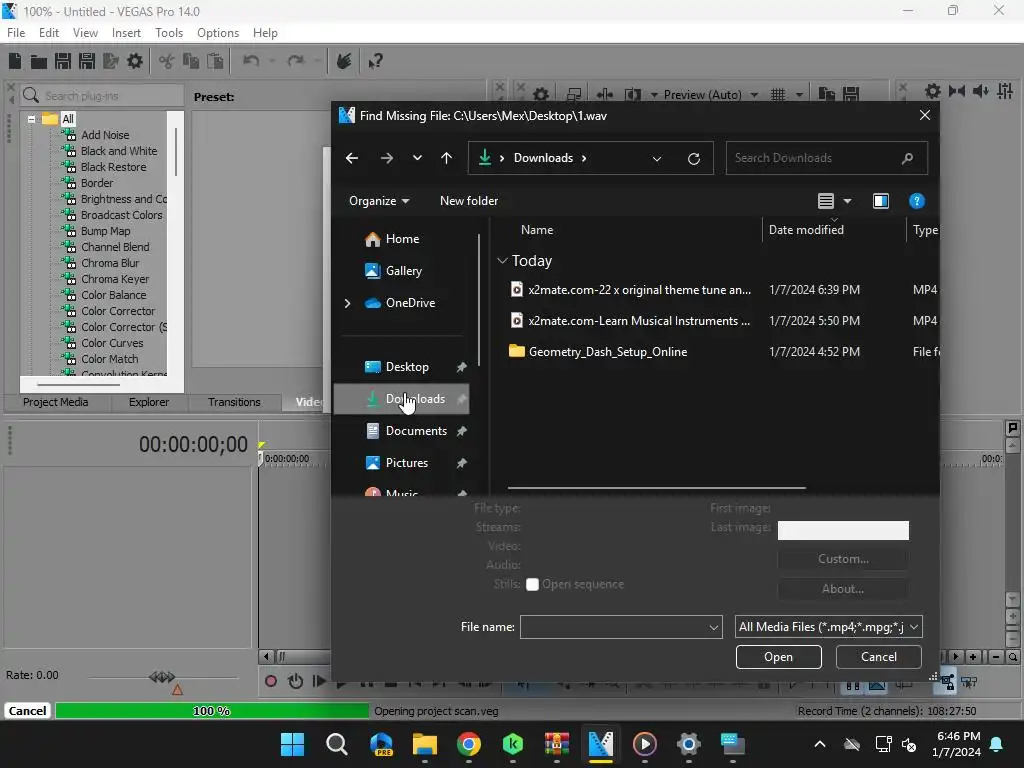
Task: Click the interactive tutorials icon
Action: pos(344,61)
